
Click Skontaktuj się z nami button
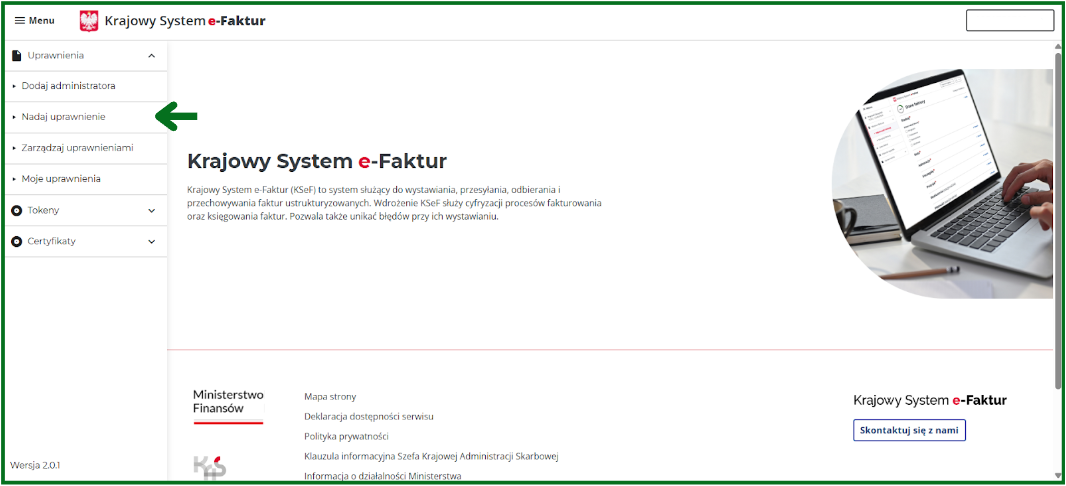910,430
